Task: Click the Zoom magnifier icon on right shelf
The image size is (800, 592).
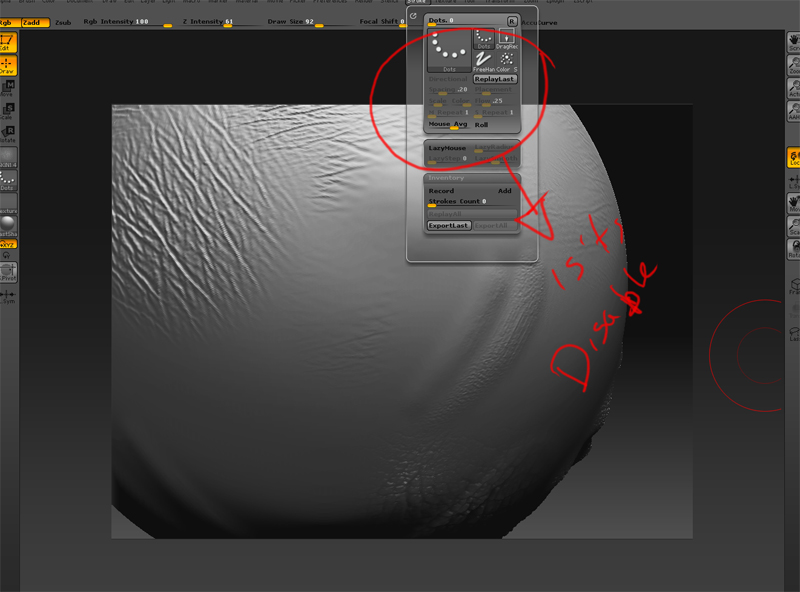Action: click(x=793, y=65)
